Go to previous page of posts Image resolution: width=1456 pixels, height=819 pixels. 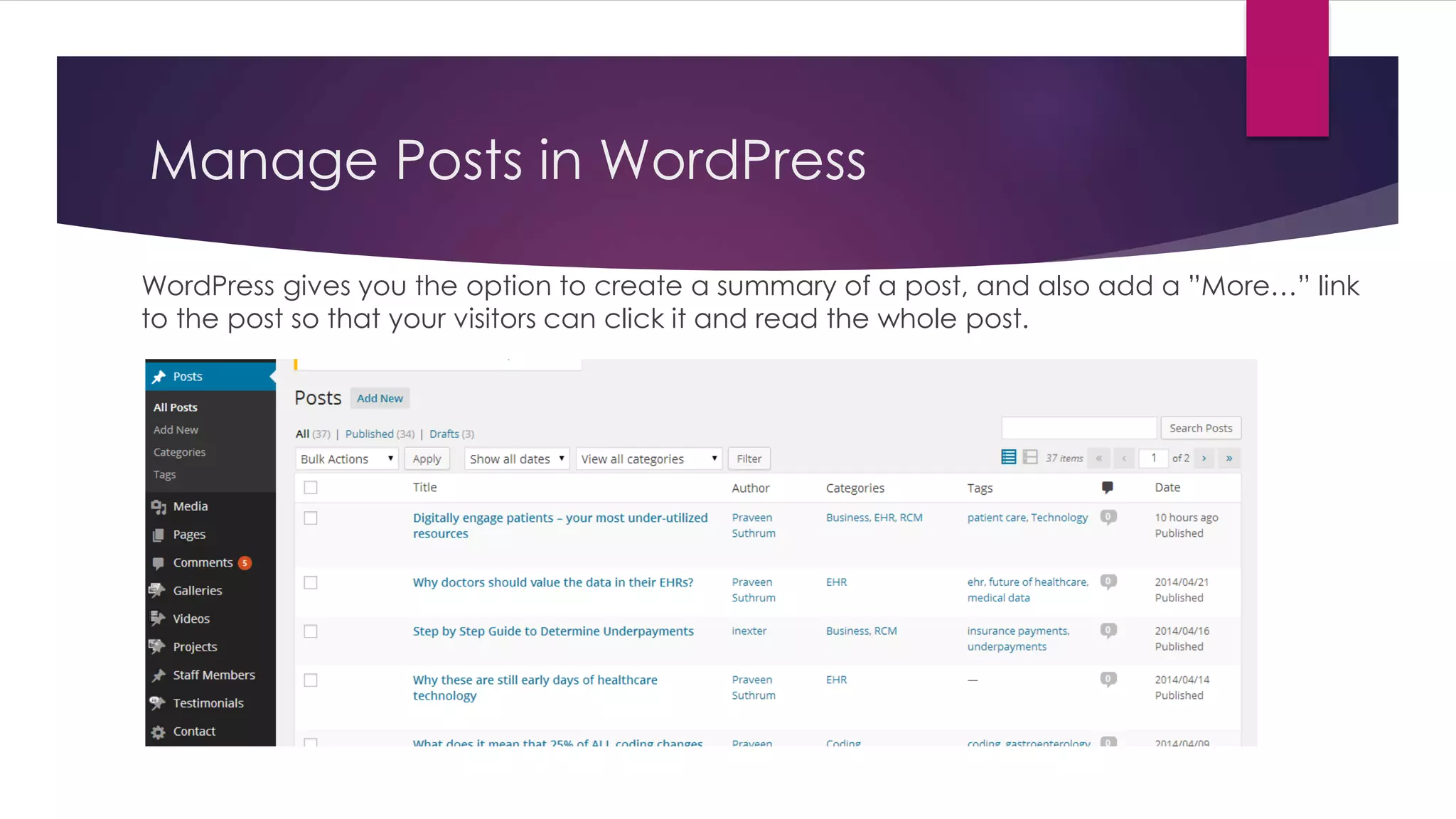[x=1124, y=459]
